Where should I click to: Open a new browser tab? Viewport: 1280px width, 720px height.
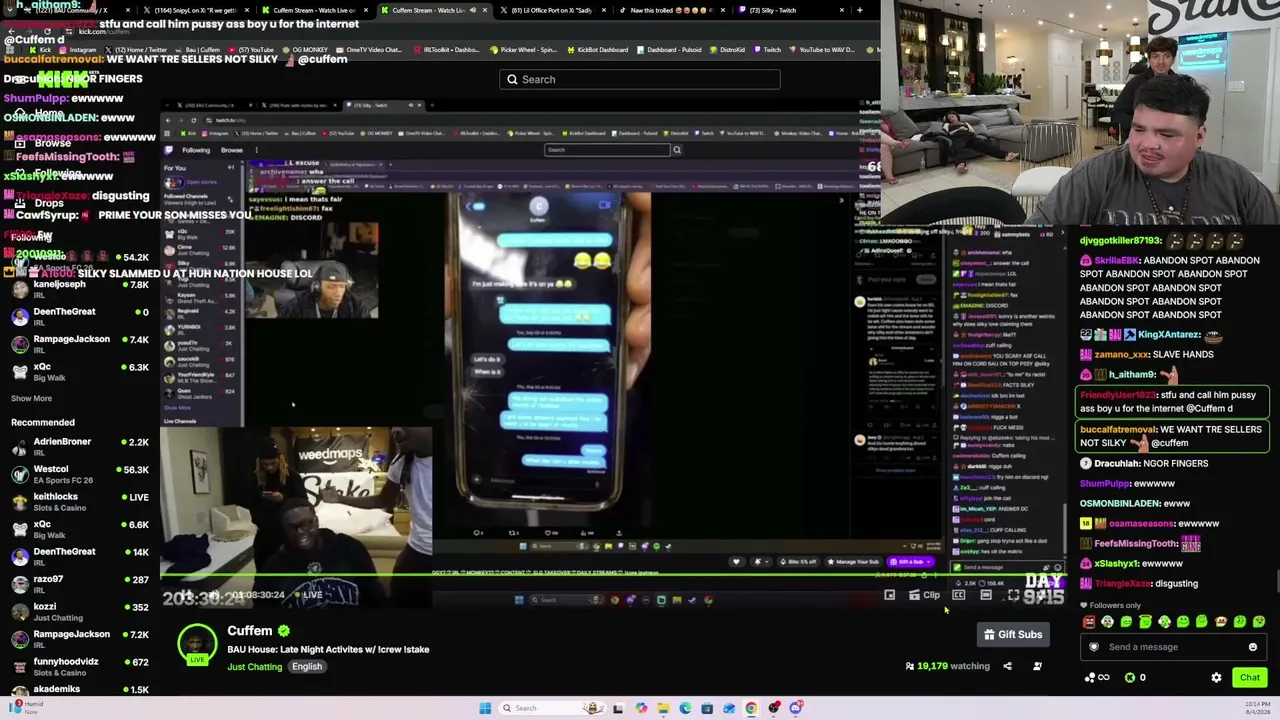tap(859, 10)
